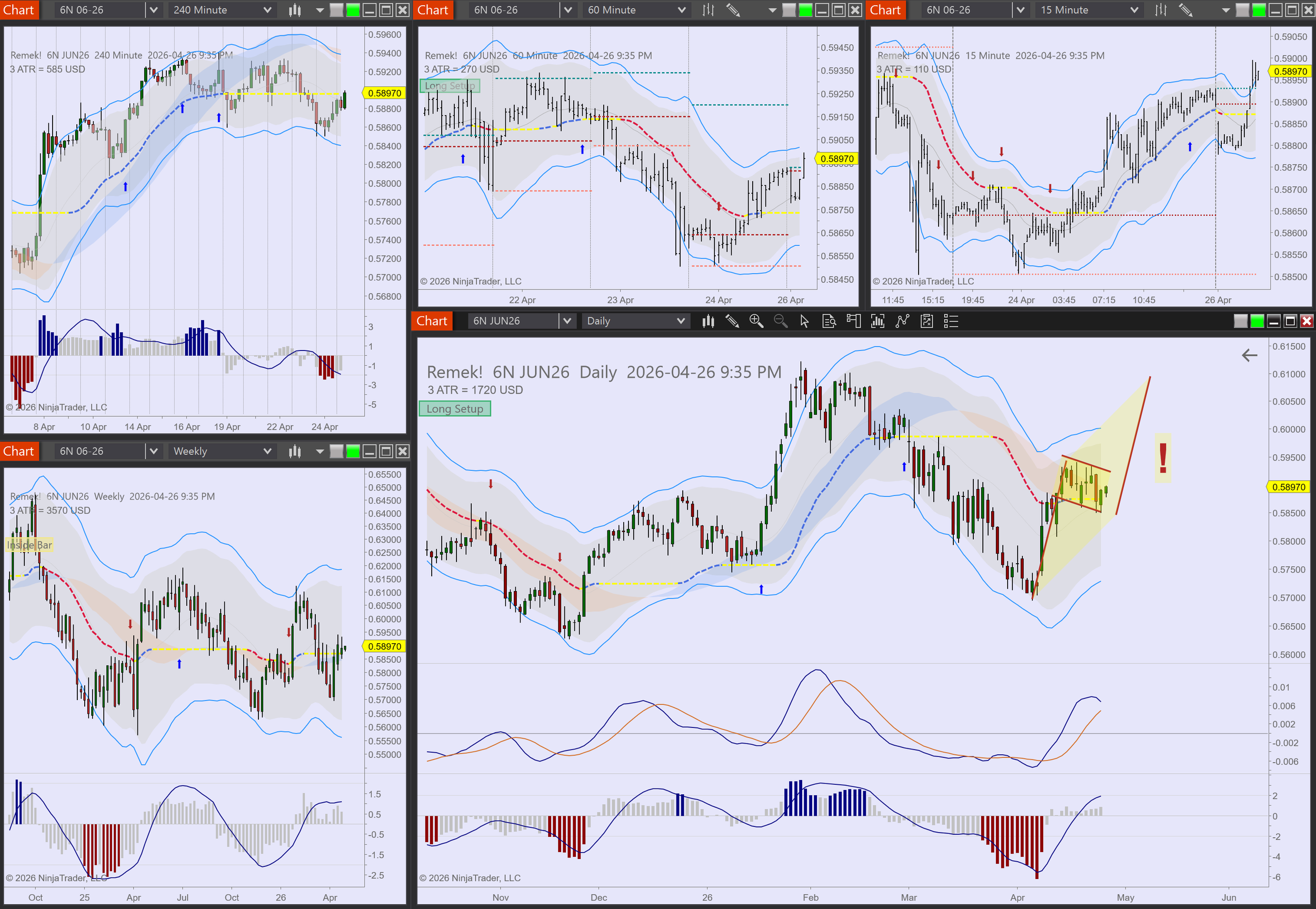The height and width of the screenshot is (909, 1316).
Task: Click the back arrow on the Daily chart
Action: tap(1249, 355)
